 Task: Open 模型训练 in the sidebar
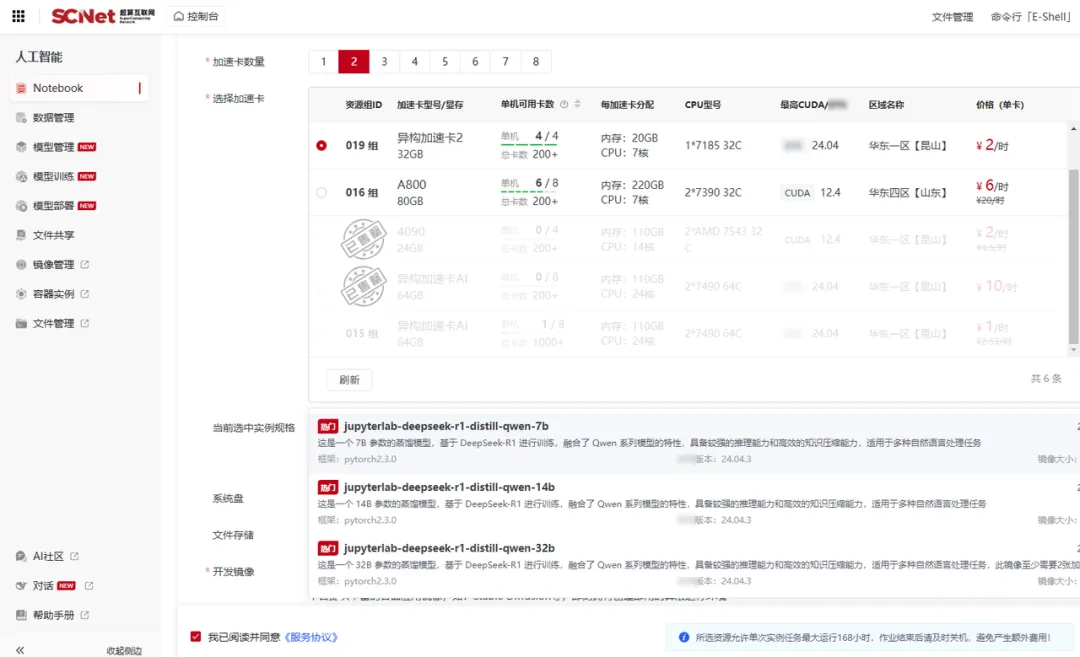tap(55, 176)
